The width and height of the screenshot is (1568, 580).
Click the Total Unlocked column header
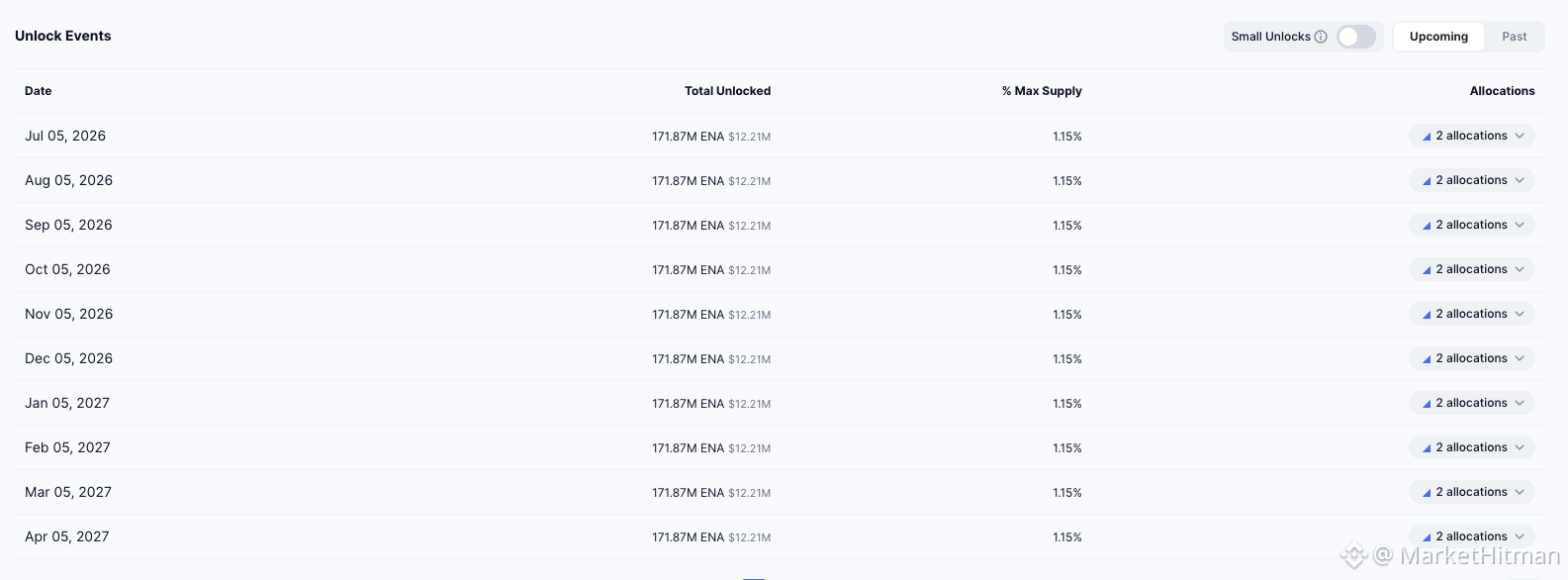(727, 91)
